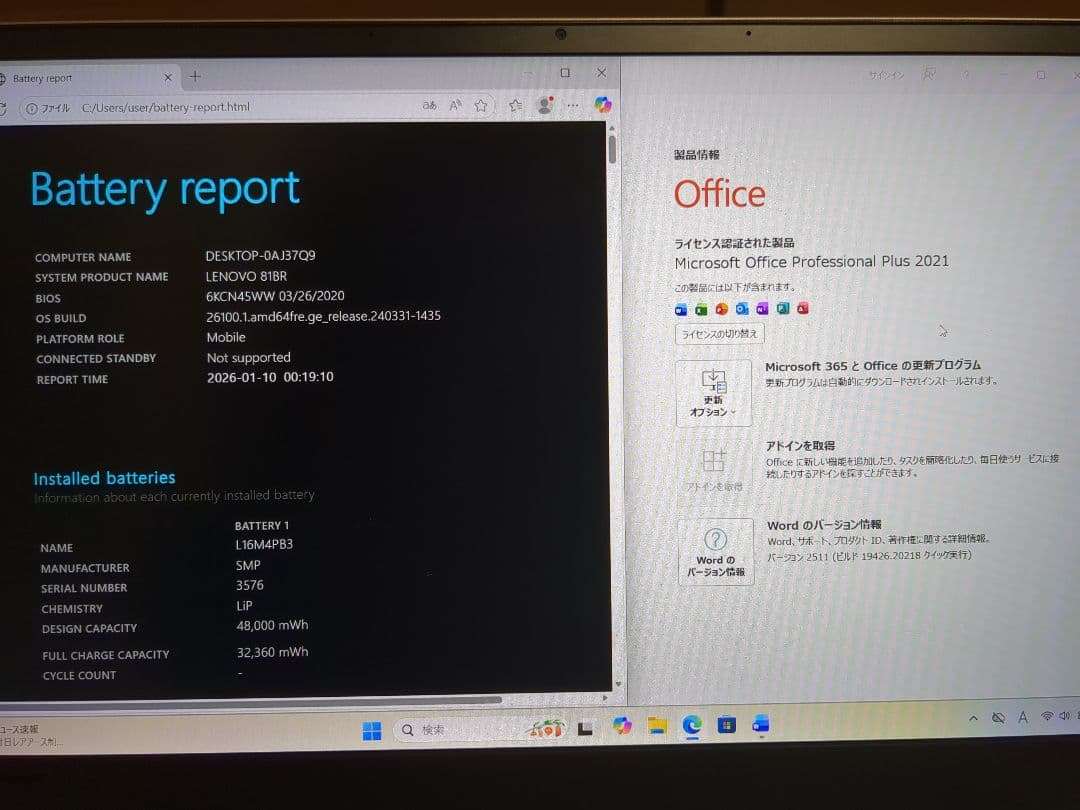1080x810 pixels.
Task: Open Edge settings and more menu
Action: click(x=573, y=104)
